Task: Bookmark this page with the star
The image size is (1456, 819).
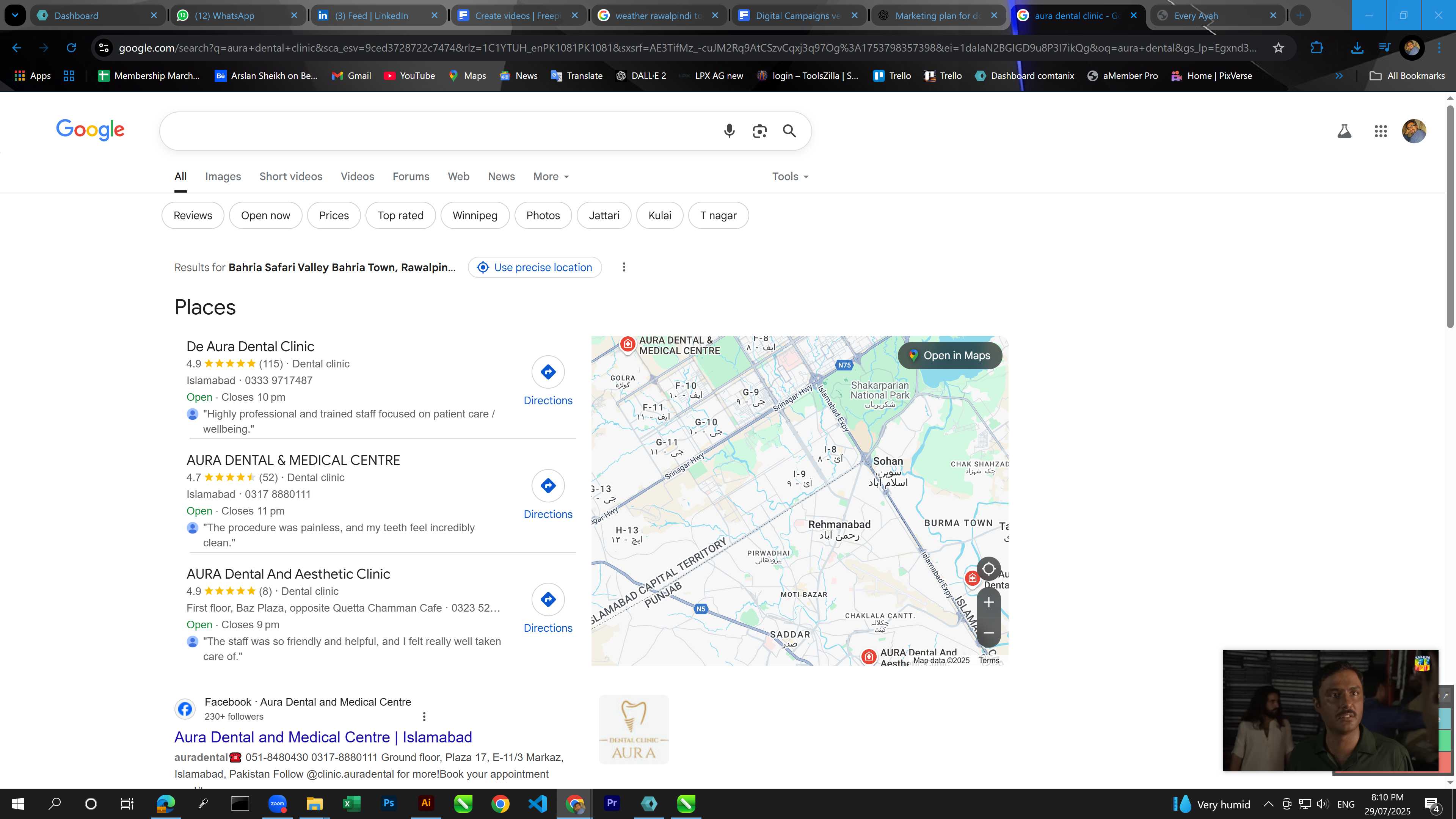Action: point(1279,48)
